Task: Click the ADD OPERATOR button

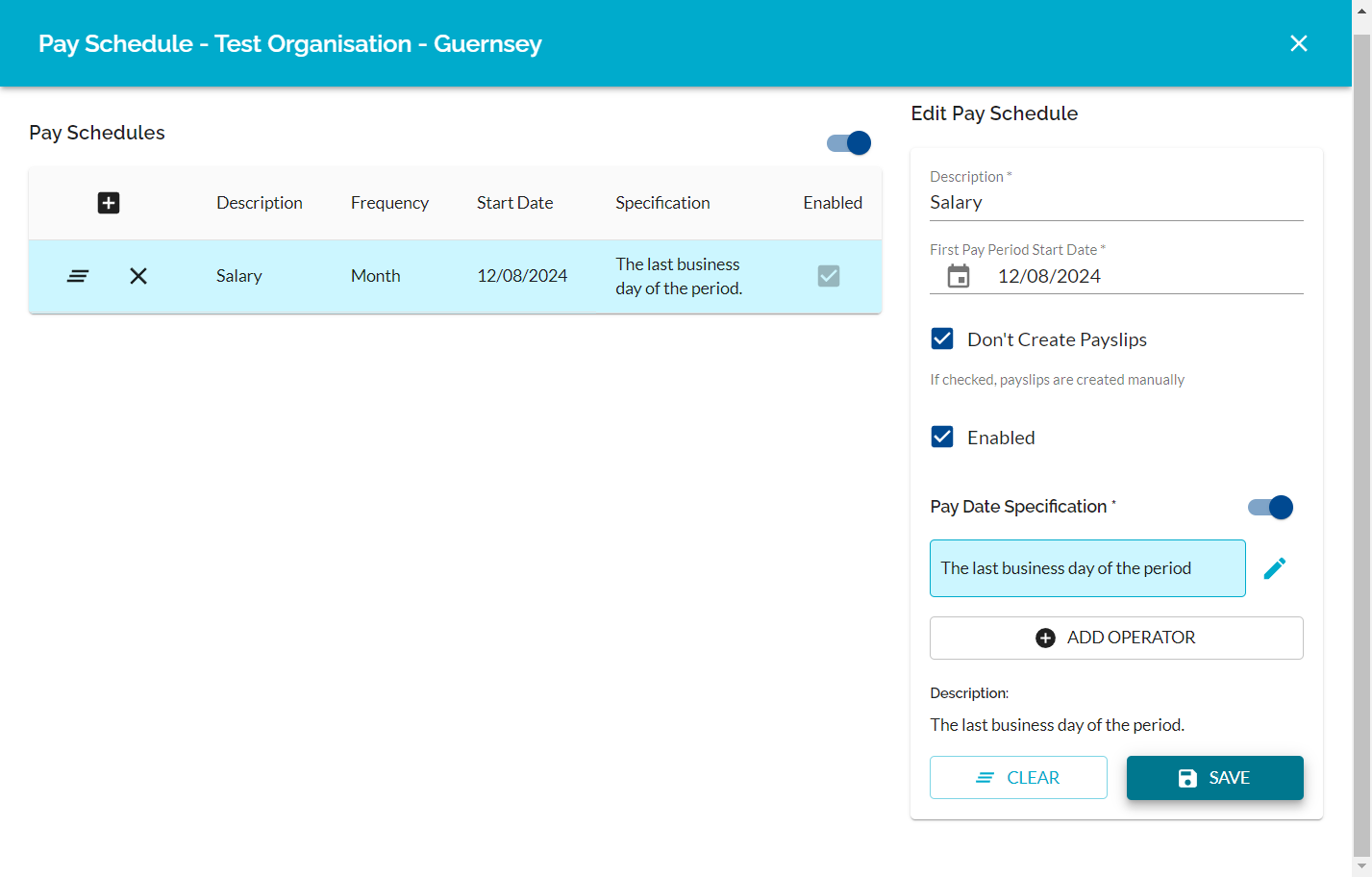Action: click(1116, 638)
